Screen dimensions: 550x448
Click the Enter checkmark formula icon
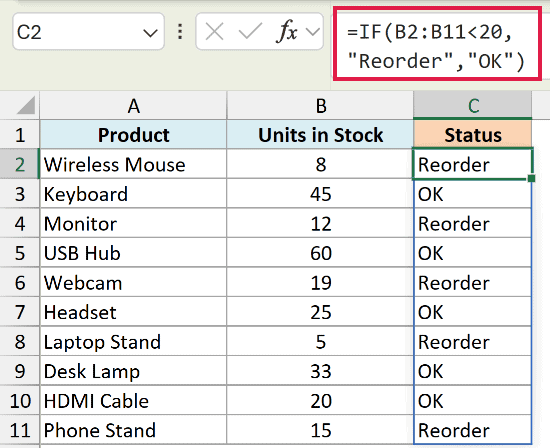point(250,32)
